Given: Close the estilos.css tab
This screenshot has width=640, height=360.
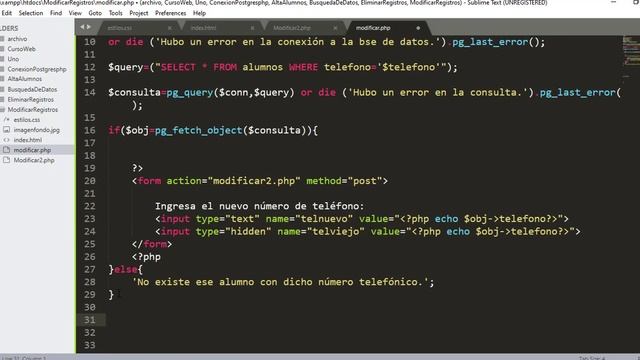Looking at the screenshot, I should pos(169,28).
